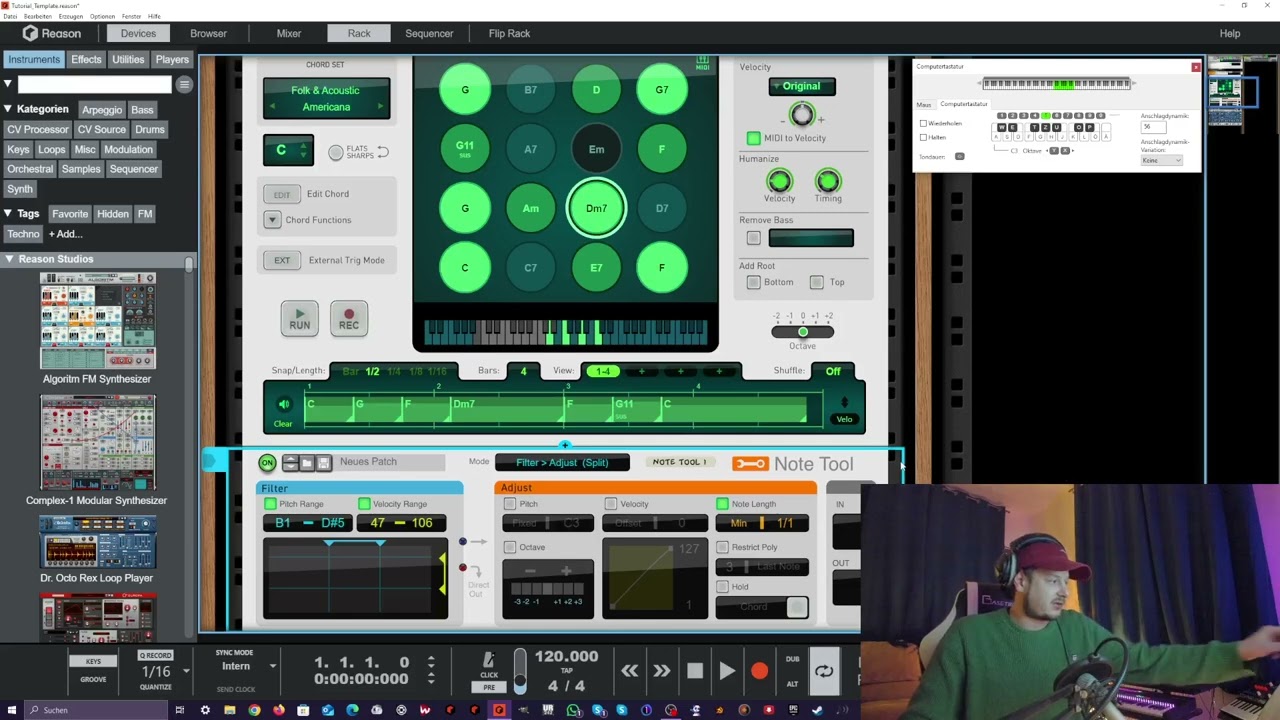Image resolution: width=1280 pixels, height=720 pixels.
Task: Click the Am chord pad
Action: (x=531, y=208)
